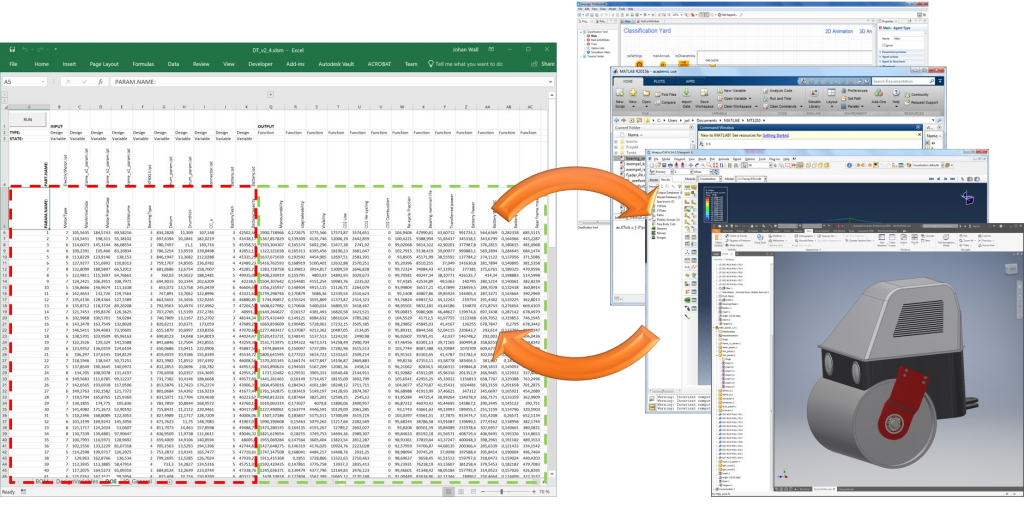
Task: Close the MATLAB getting started banner
Action: pyautogui.click(x=920, y=134)
